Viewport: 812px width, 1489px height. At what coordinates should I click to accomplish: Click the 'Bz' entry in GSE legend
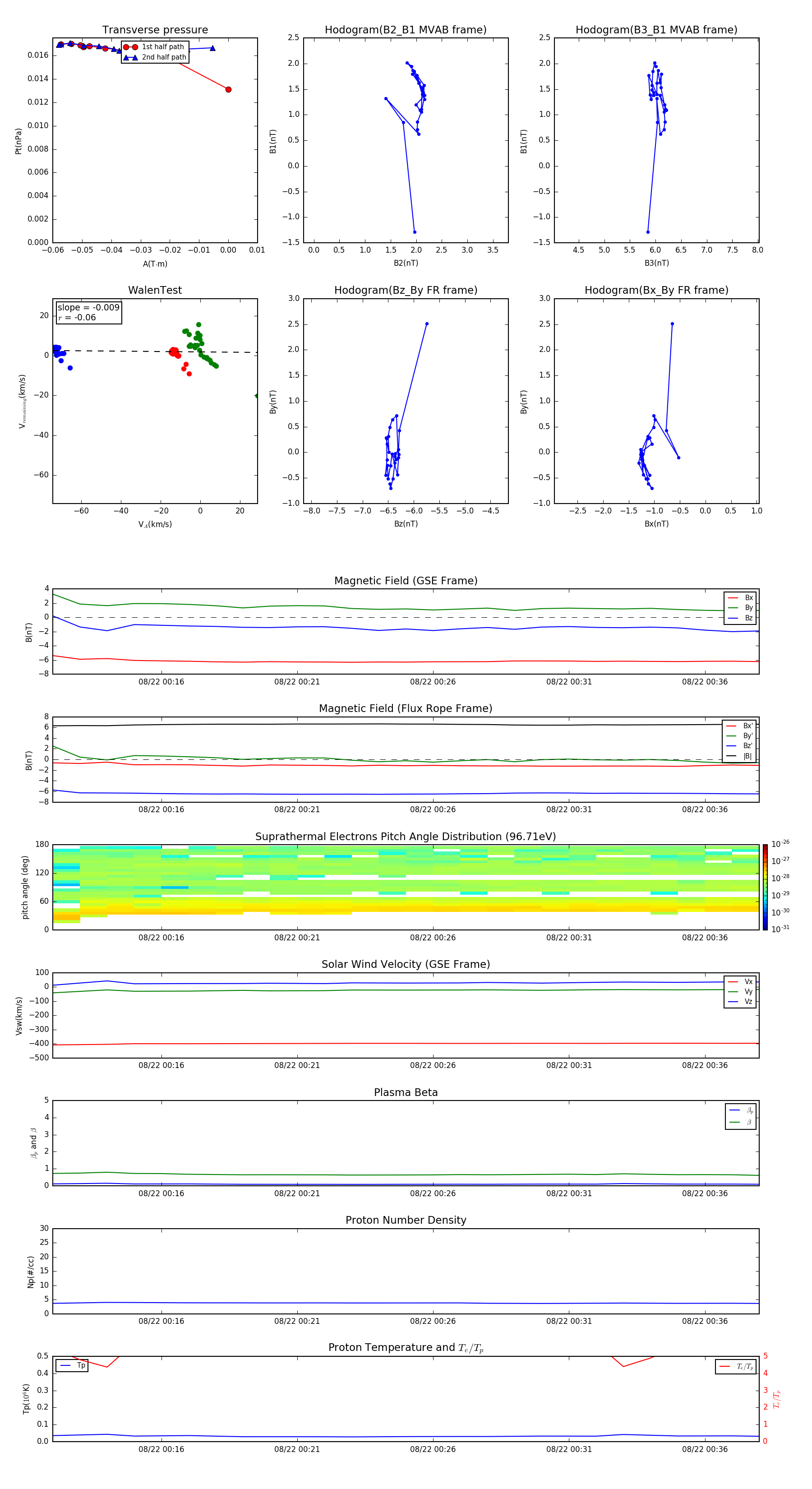740,619
